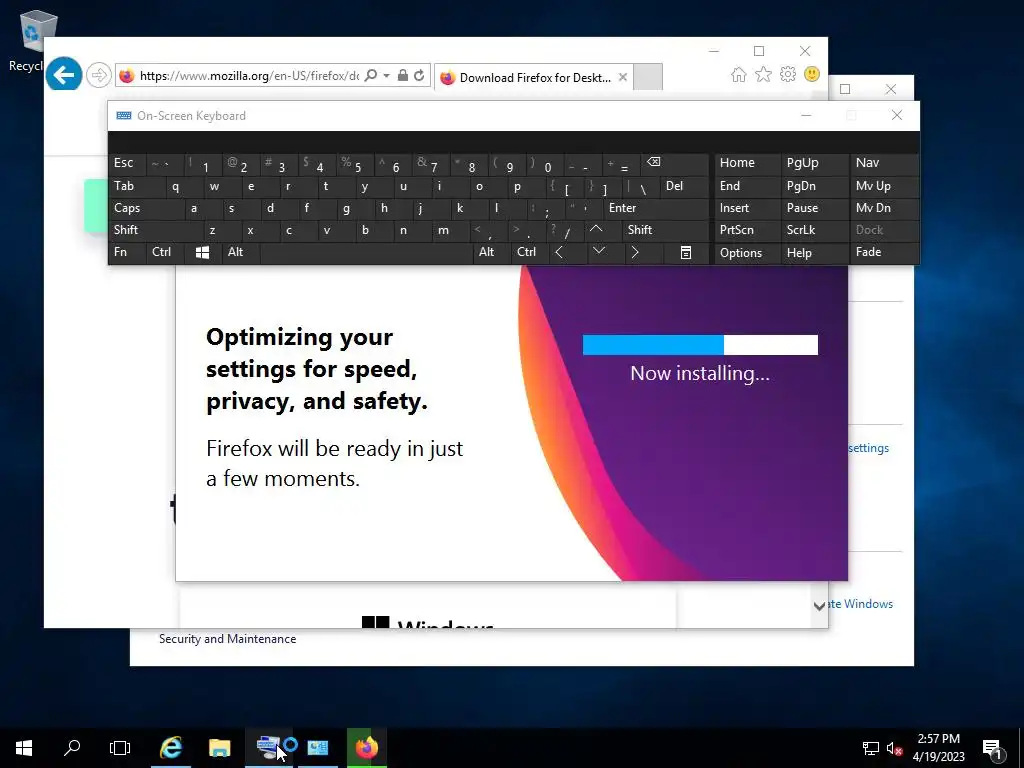Click the Help key on On-Screen Keyboard

click(x=814, y=253)
